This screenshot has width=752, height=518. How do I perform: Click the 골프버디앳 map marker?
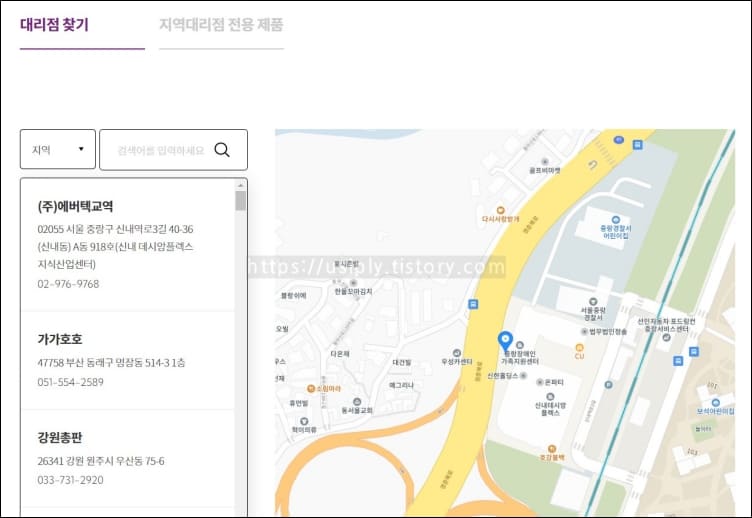[544, 162]
